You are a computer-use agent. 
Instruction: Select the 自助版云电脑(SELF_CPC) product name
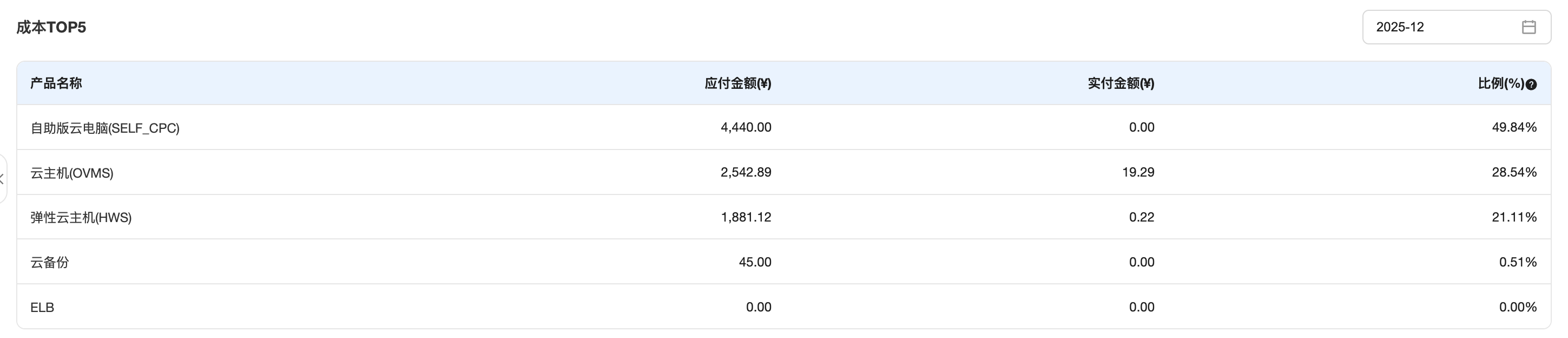point(105,128)
